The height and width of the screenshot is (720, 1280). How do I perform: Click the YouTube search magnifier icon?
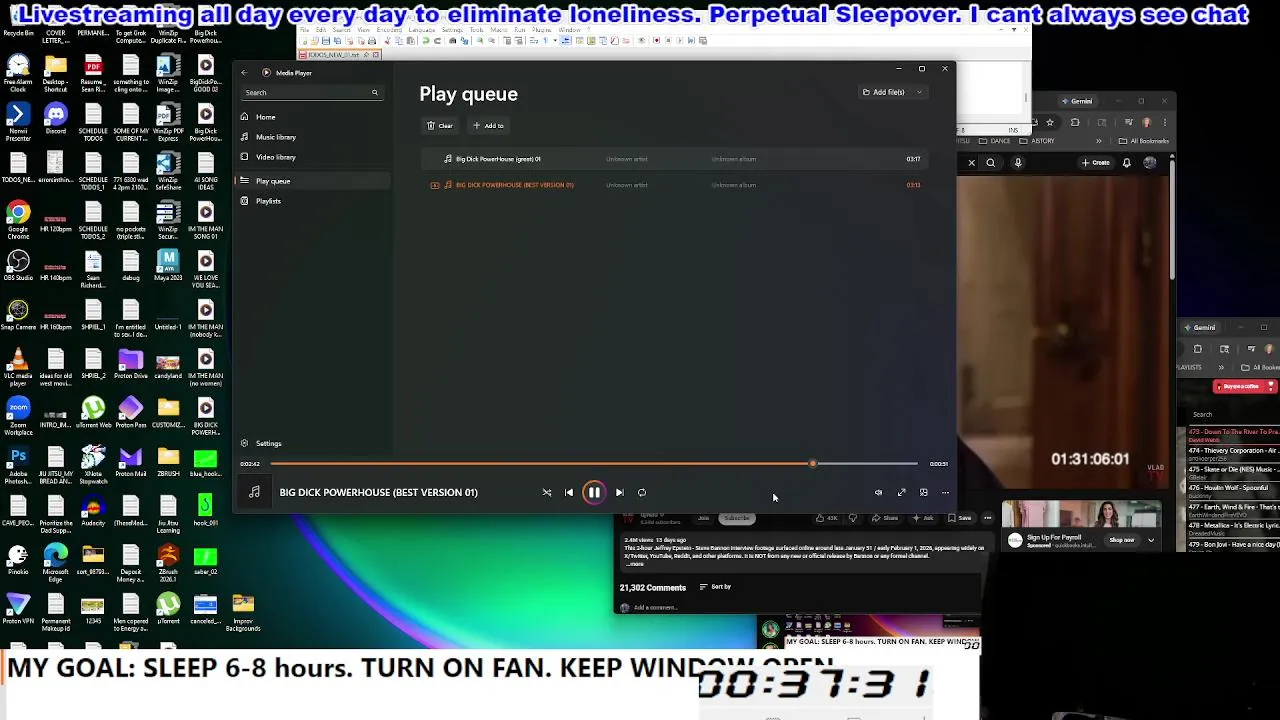pyautogui.click(x=991, y=163)
